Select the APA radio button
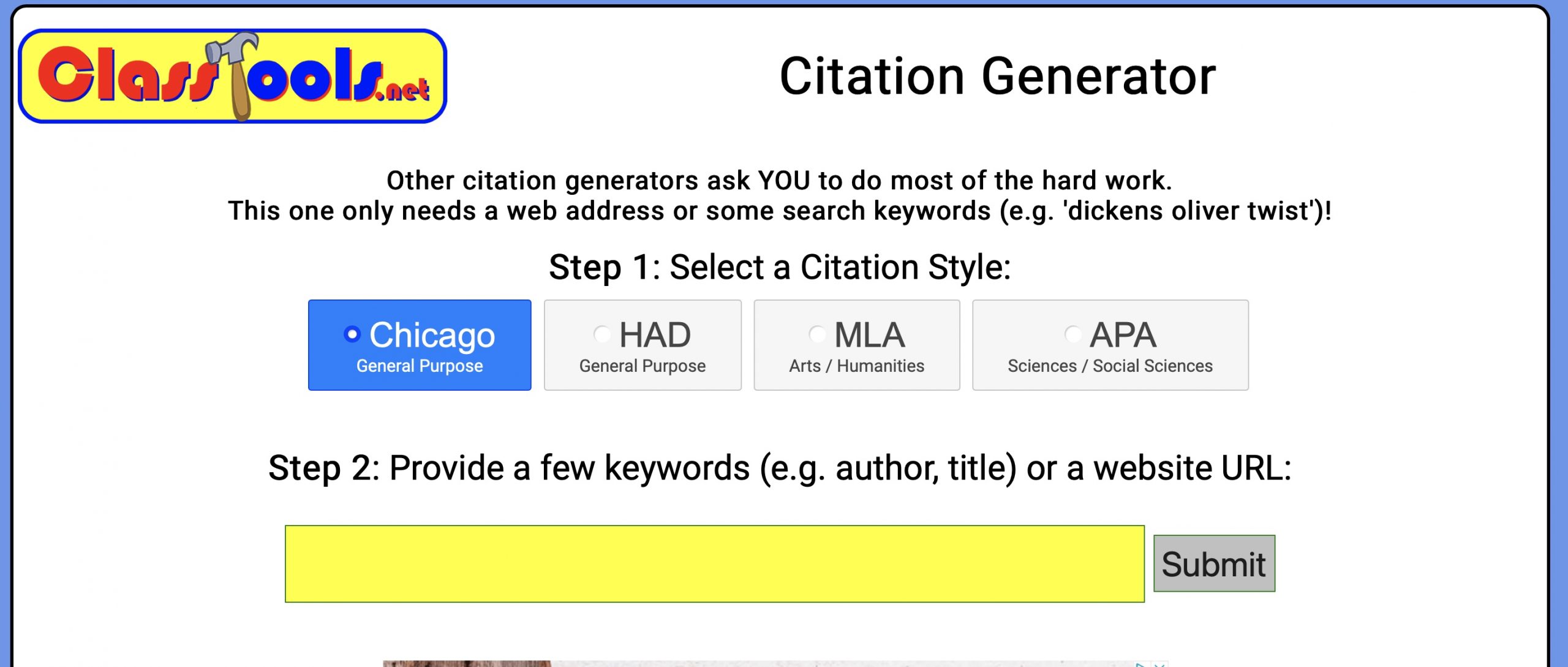The image size is (1568, 667). [1072, 334]
